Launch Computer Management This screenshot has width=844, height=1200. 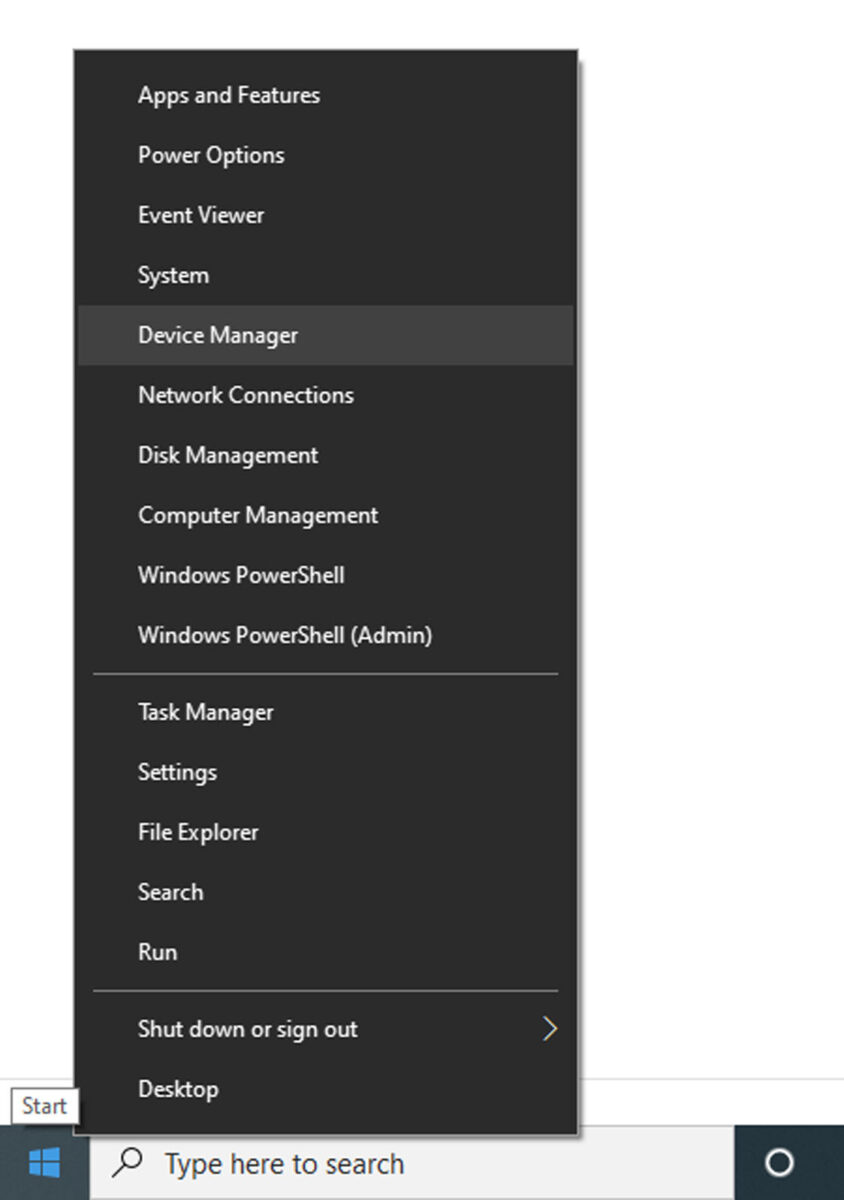(257, 515)
